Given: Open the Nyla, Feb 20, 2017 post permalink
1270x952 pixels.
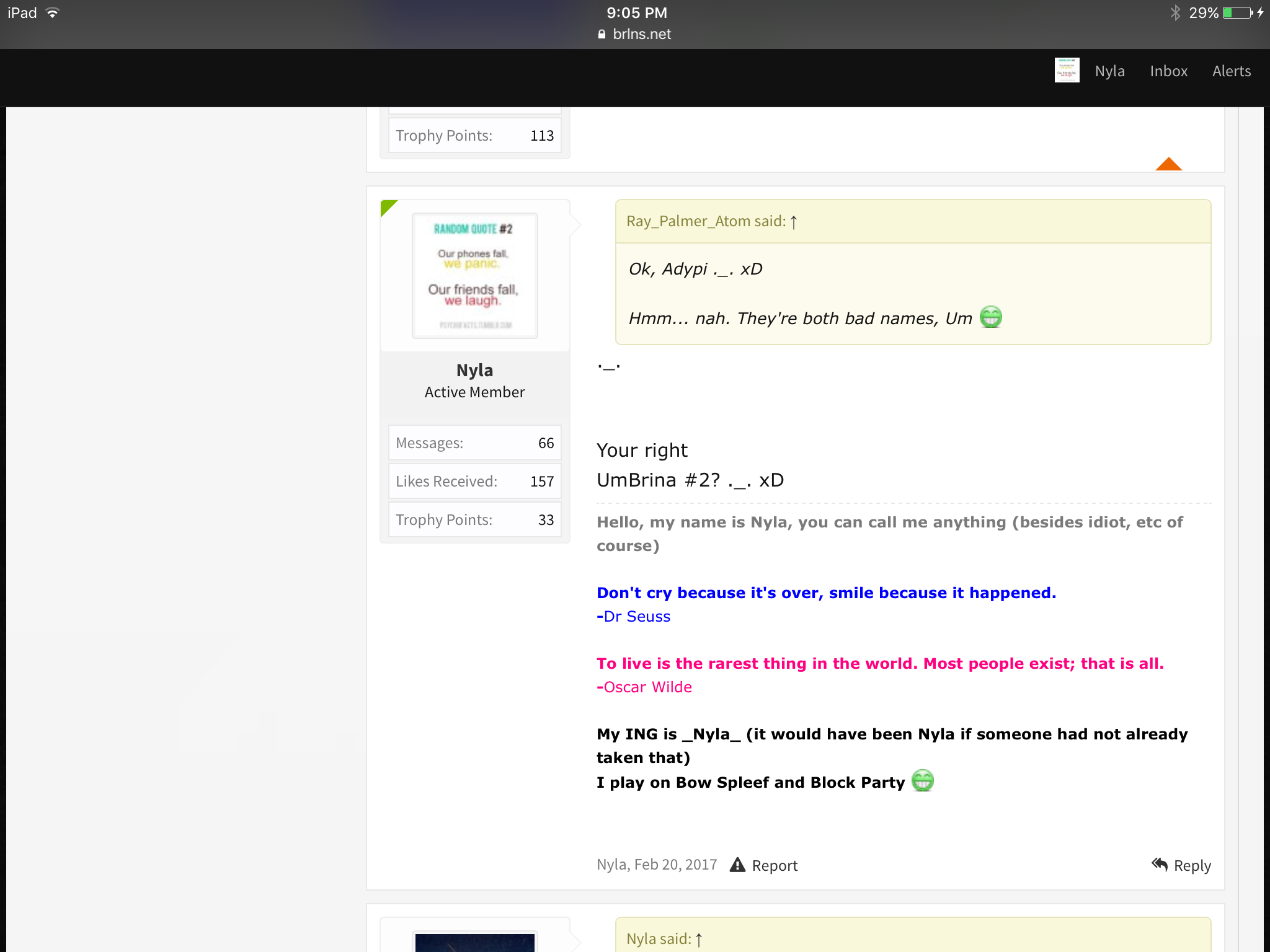Looking at the screenshot, I should coord(657,865).
